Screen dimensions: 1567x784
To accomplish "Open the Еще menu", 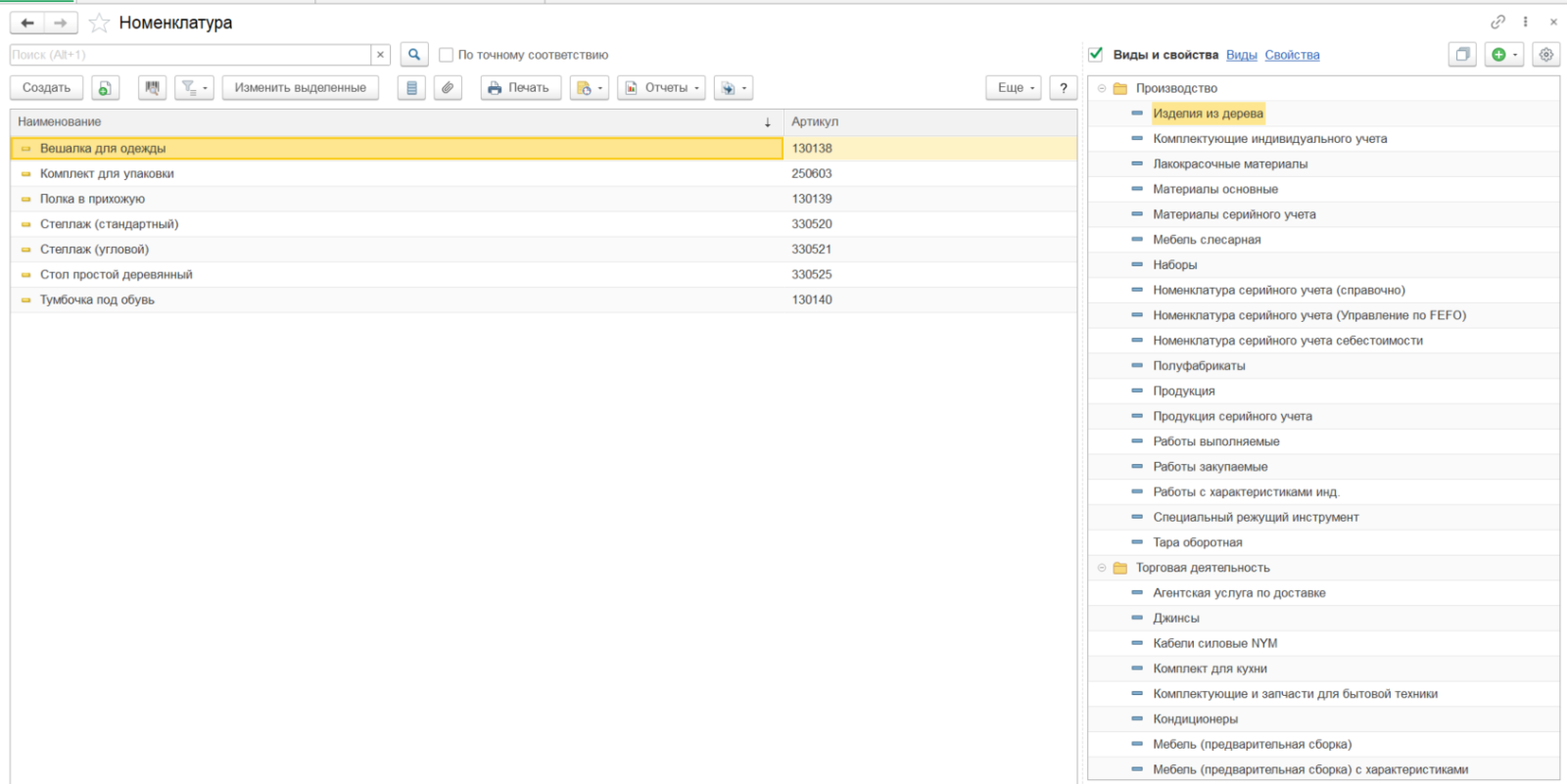I will click(1014, 88).
